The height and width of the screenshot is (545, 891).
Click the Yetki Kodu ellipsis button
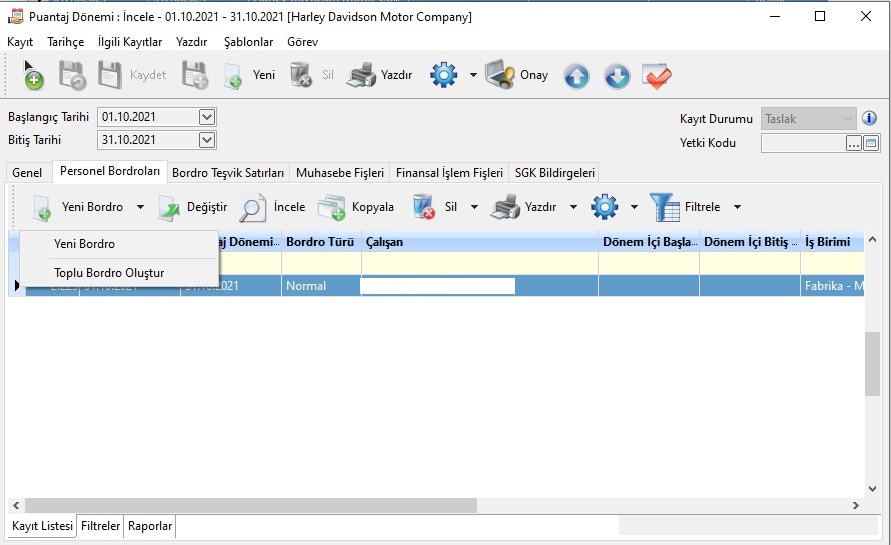[853, 143]
